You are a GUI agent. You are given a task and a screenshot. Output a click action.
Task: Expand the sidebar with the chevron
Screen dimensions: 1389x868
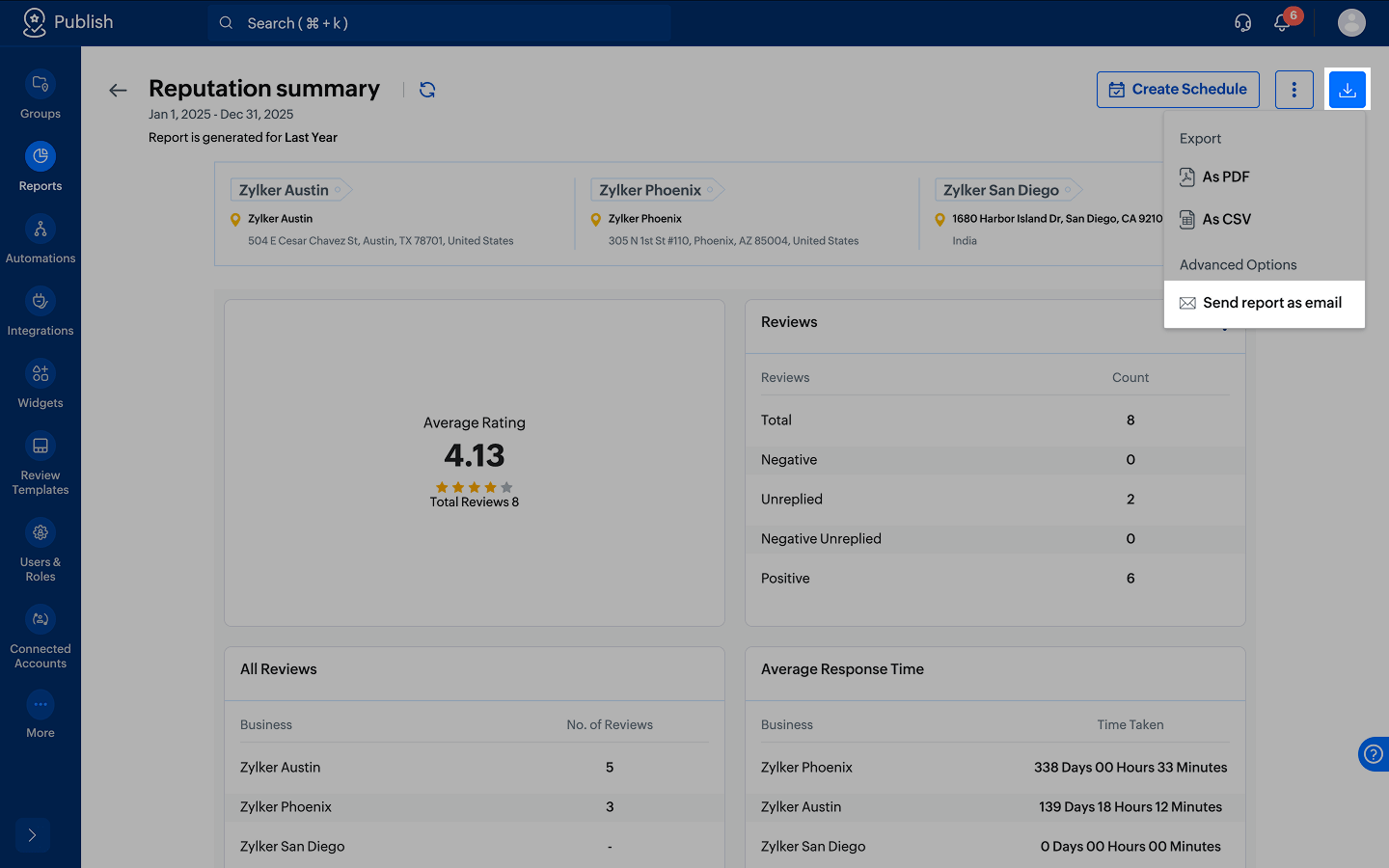coord(32,835)
